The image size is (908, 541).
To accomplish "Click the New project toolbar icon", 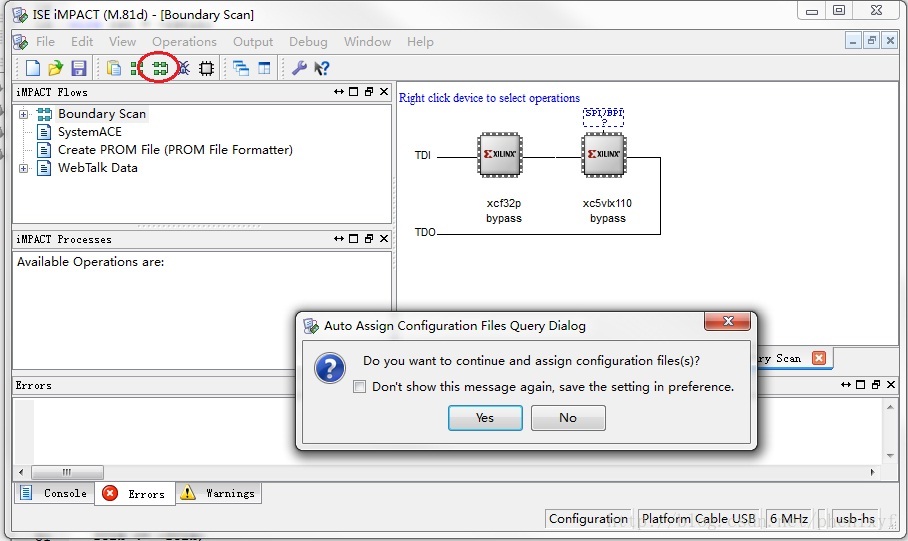I will 33,68.
